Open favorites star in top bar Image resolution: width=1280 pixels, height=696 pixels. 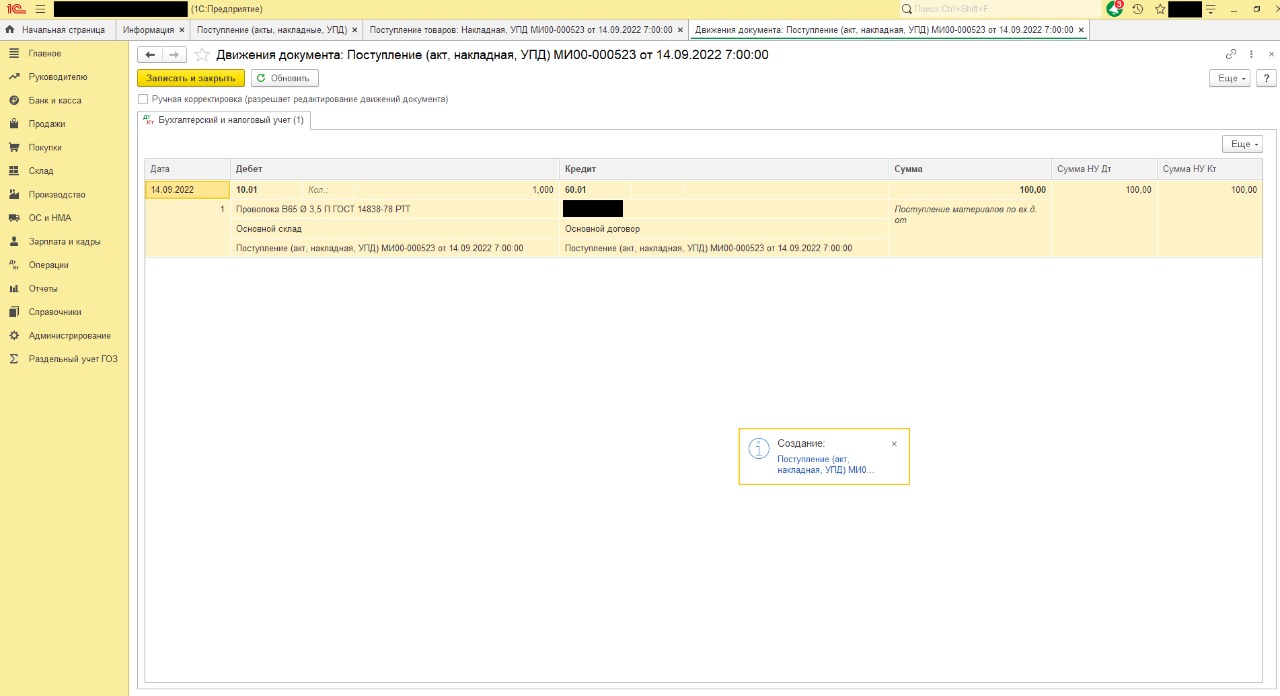tap(1160, 8)
